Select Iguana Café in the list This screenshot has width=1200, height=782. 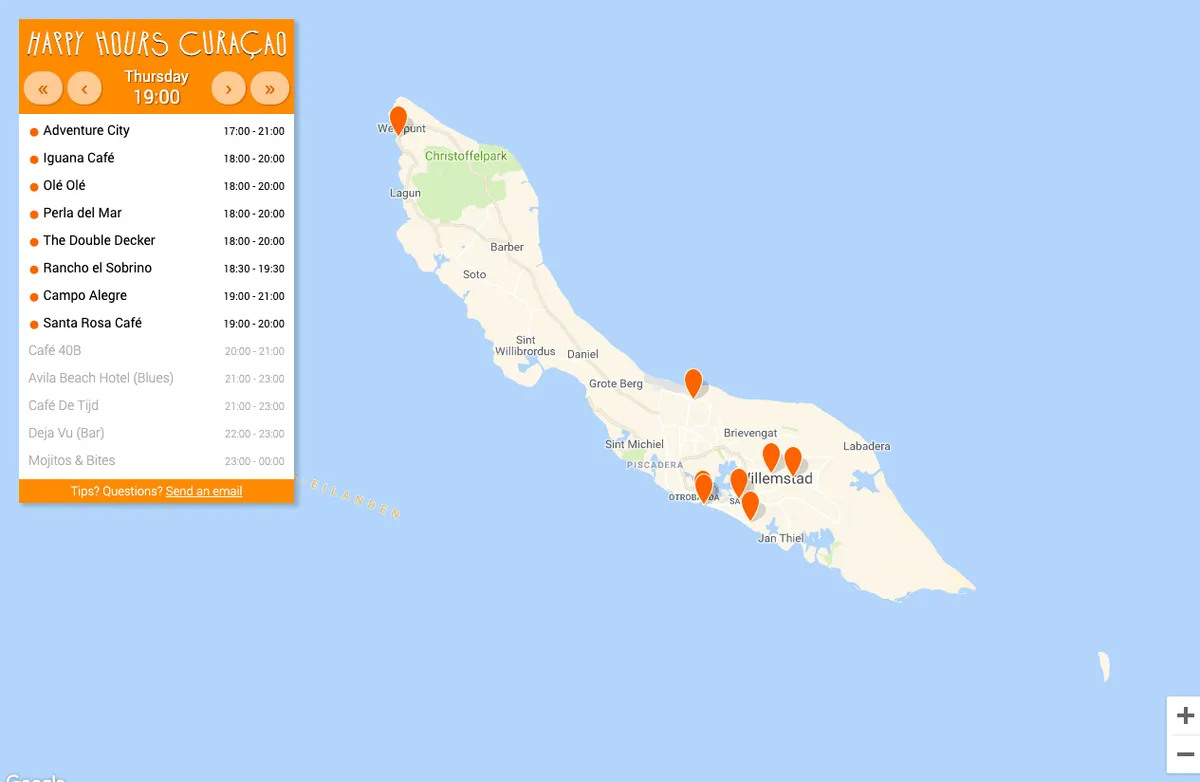pos(157,158)
